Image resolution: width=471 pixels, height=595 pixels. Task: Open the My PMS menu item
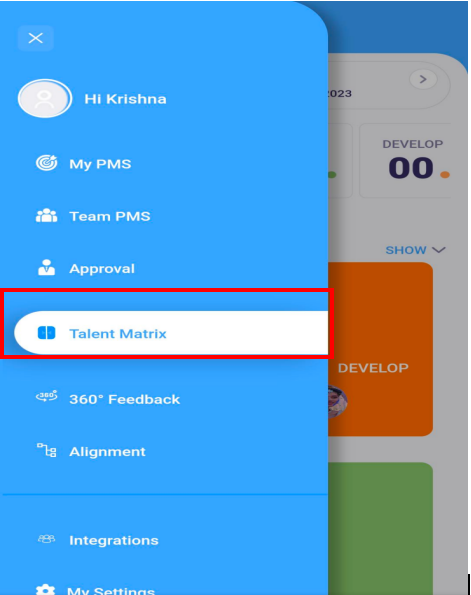100,164
